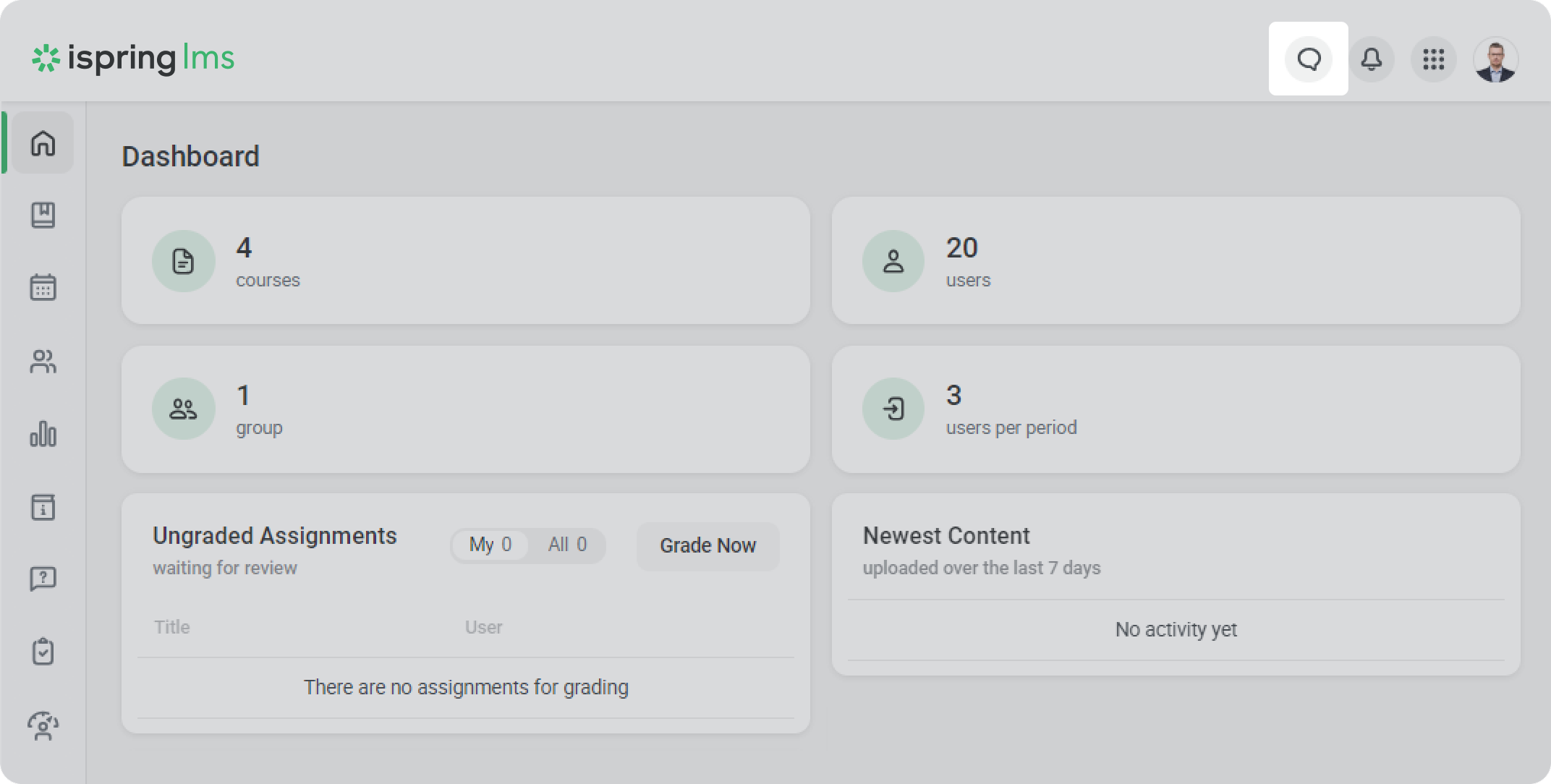Open the 1 group card
The height and width of the screenshot is (784, 1551).
click(465, 409)
